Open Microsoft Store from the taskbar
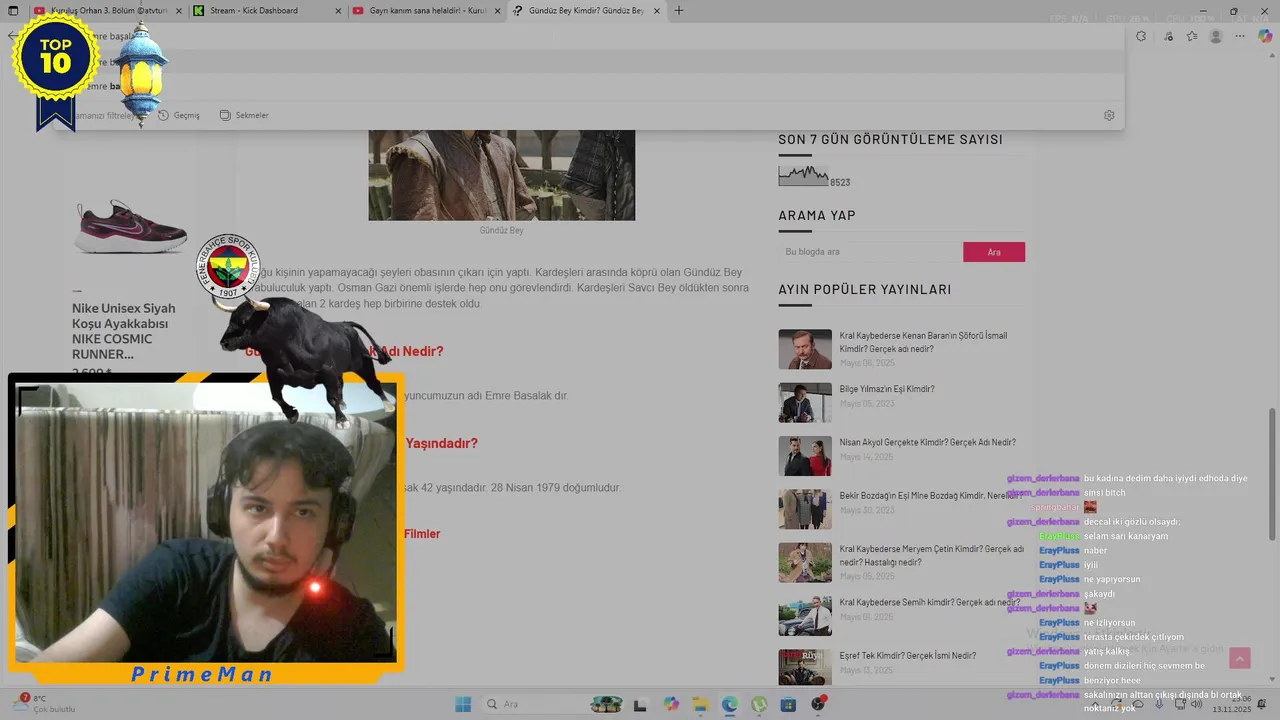 (789, 704)
